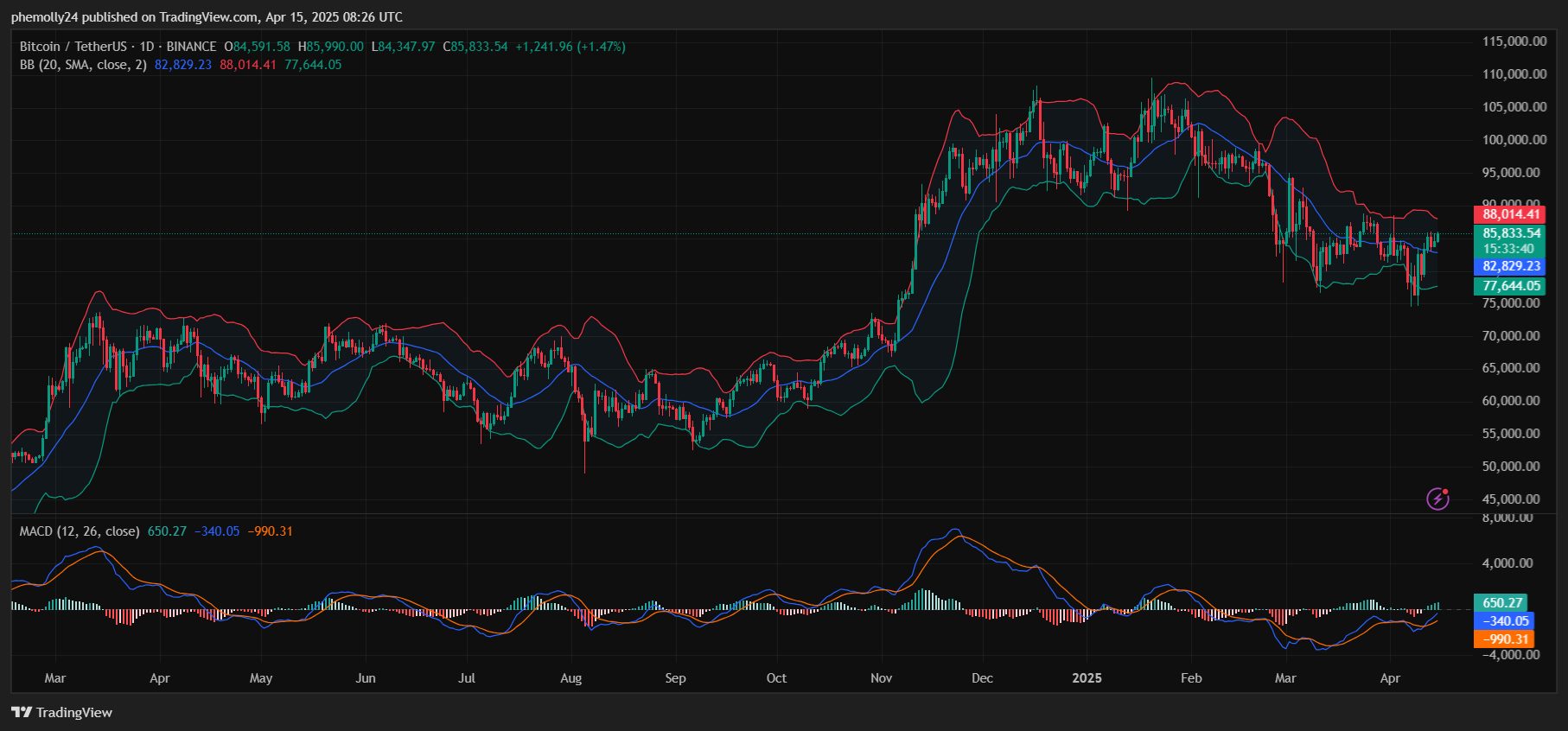The width and height of the screenshot is (1568, 731).
Task: Click the 15:33:40 candle countdown timer
Action: 1508,249
